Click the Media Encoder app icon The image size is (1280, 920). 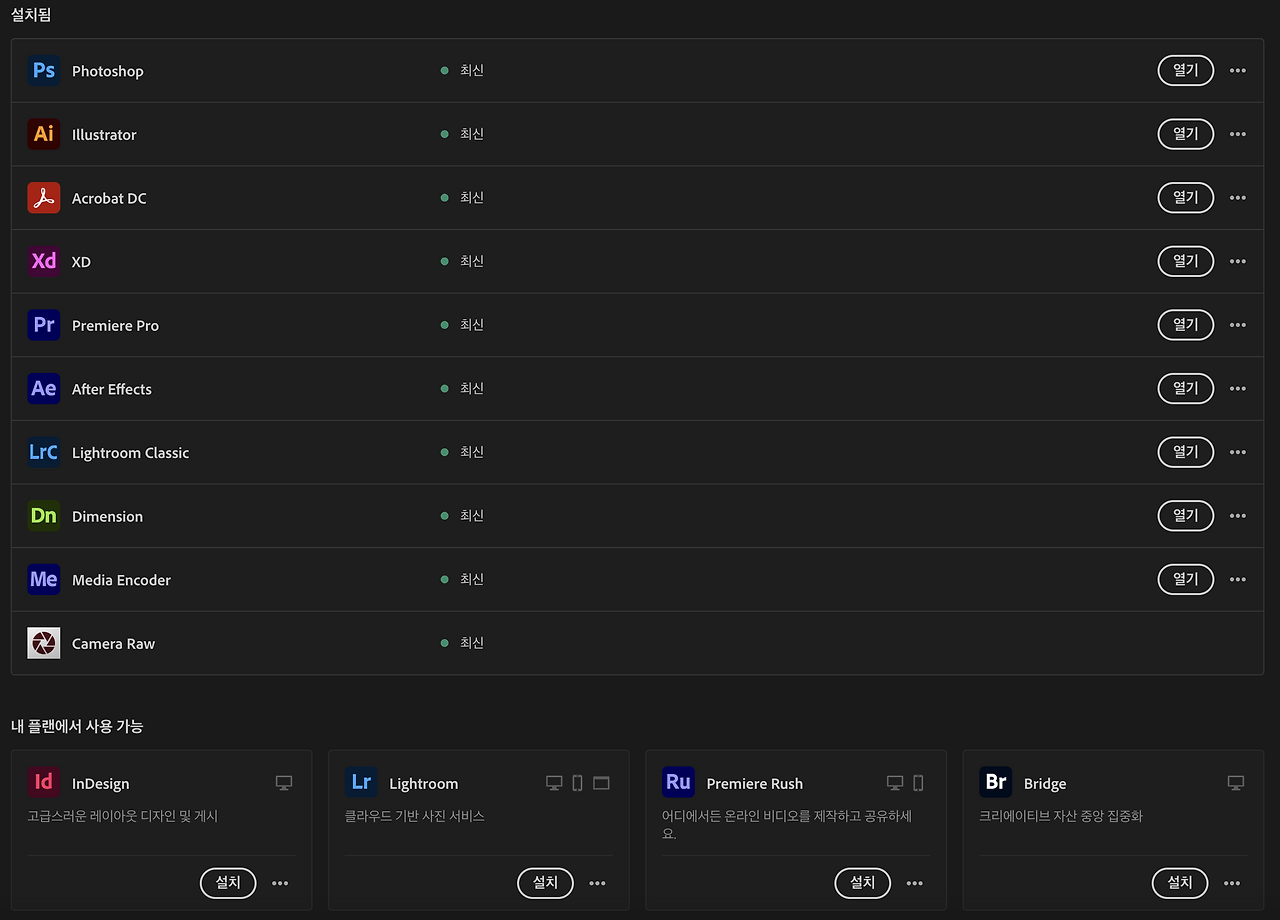(x=44, y=579)
